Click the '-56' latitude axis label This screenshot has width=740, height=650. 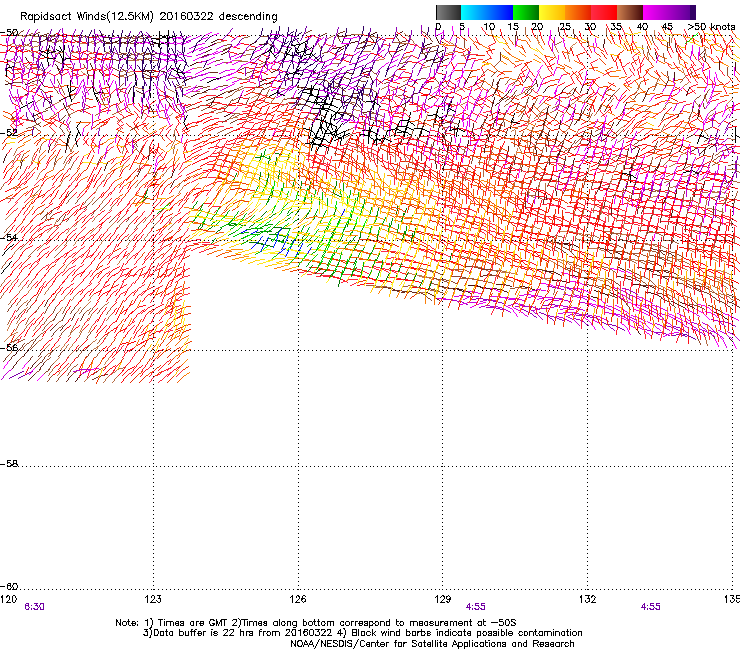(x=9, y=347)
